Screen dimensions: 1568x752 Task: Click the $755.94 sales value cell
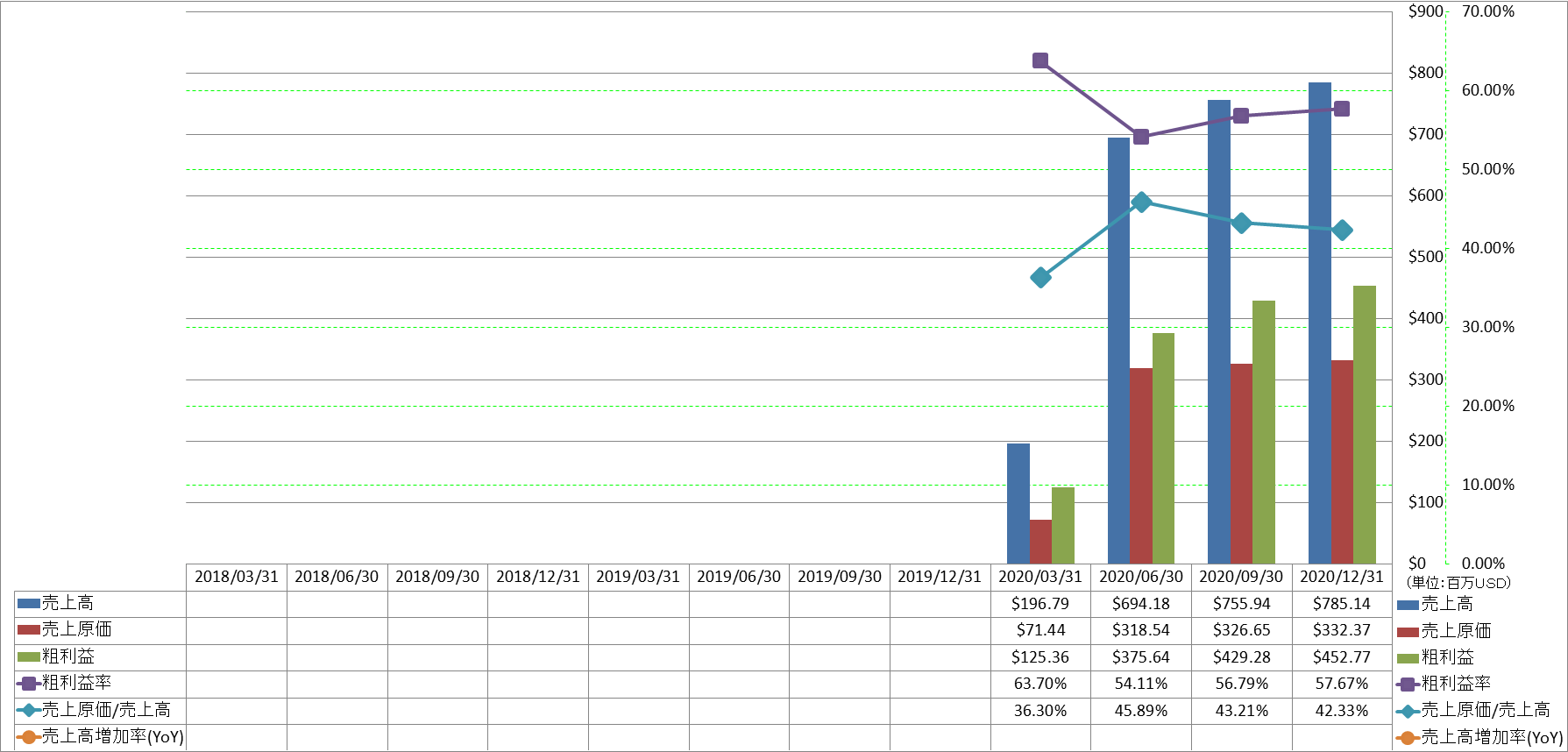[1241, 604]
